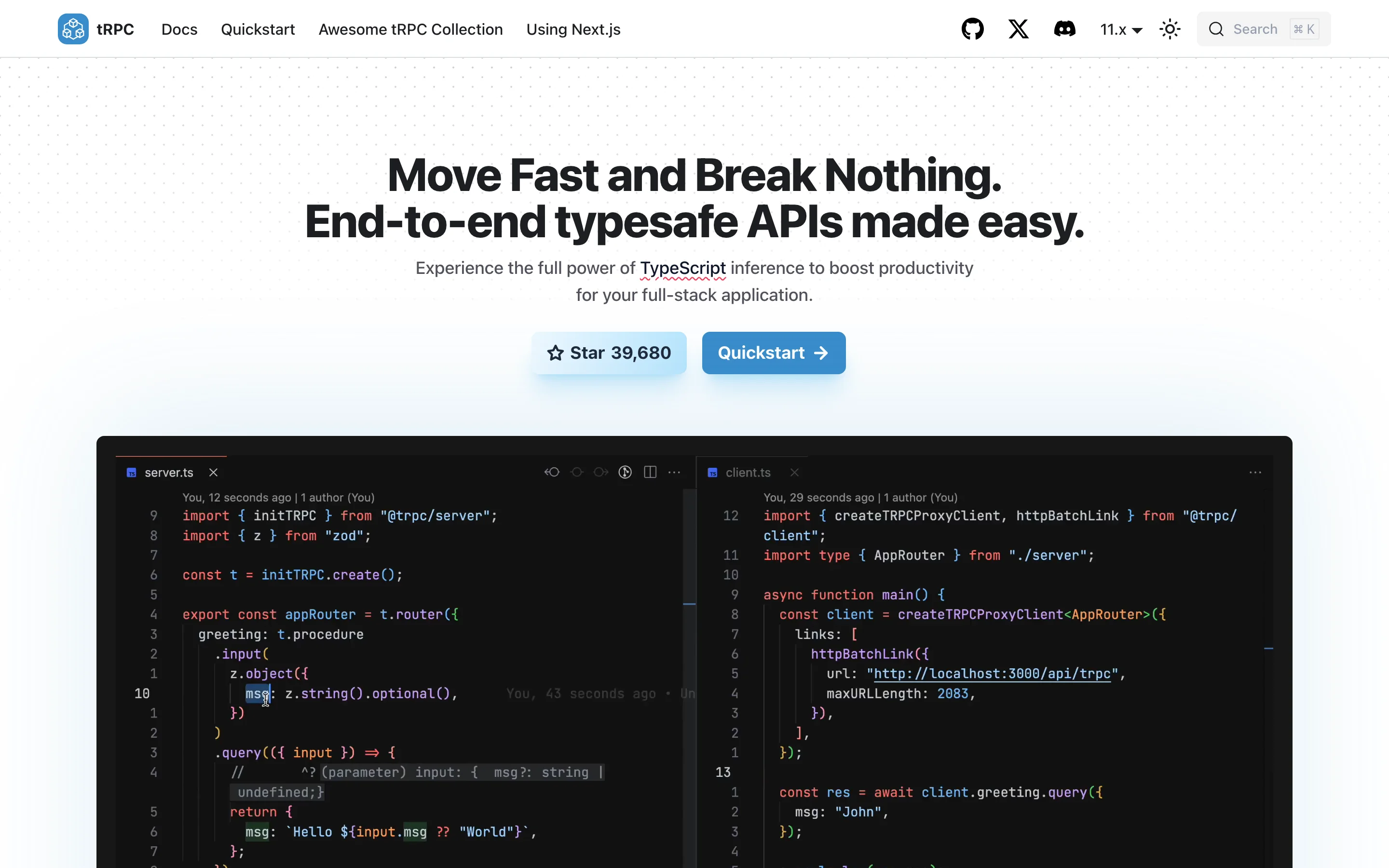This screenshot has height=868, width=1389.
Task: Click the X (Twitter) icon
Action: pyautogui.click(x=1018, y=29)
